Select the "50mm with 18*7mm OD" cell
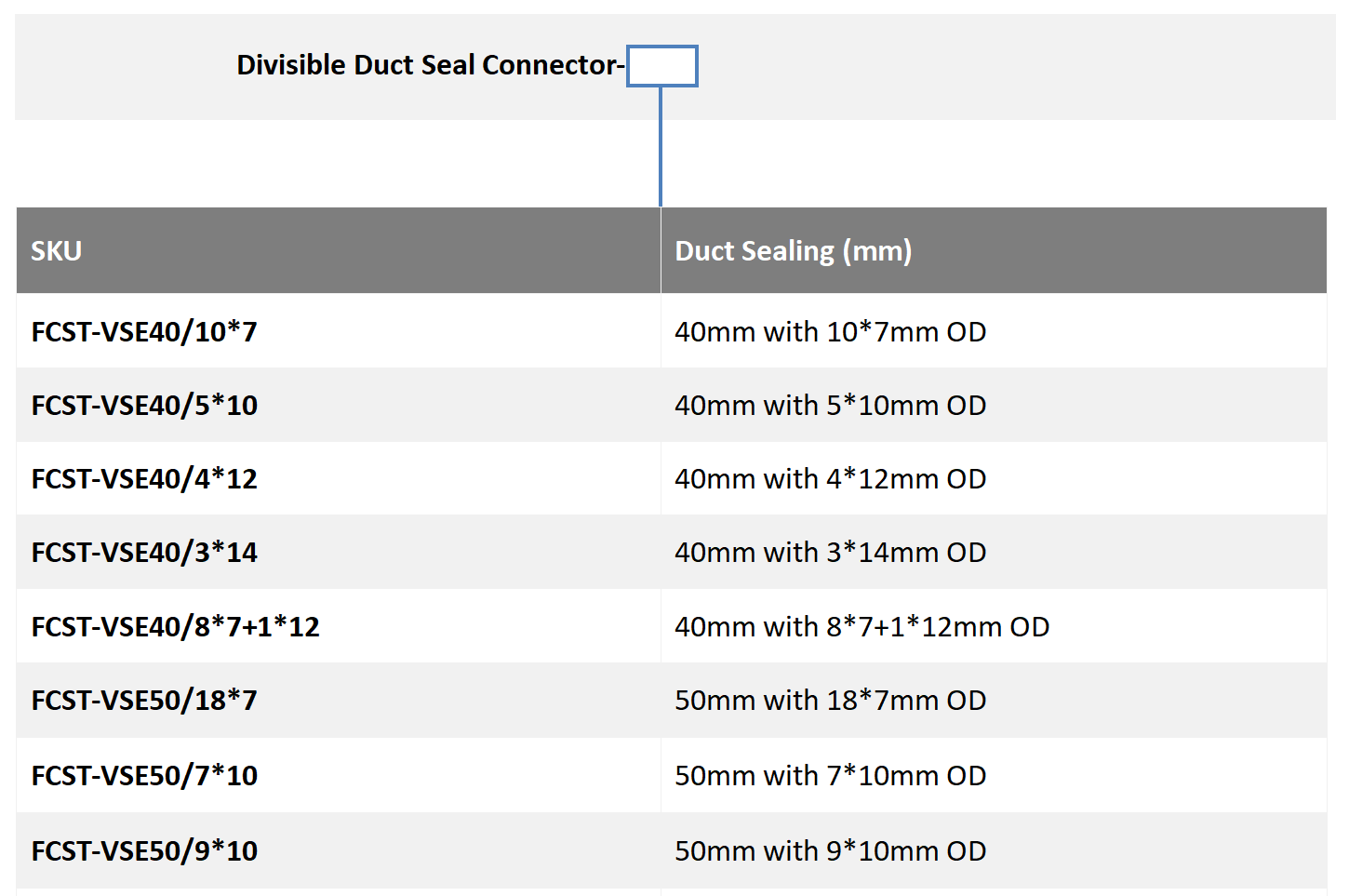The image size is (1349, 896). pos(830,701)
